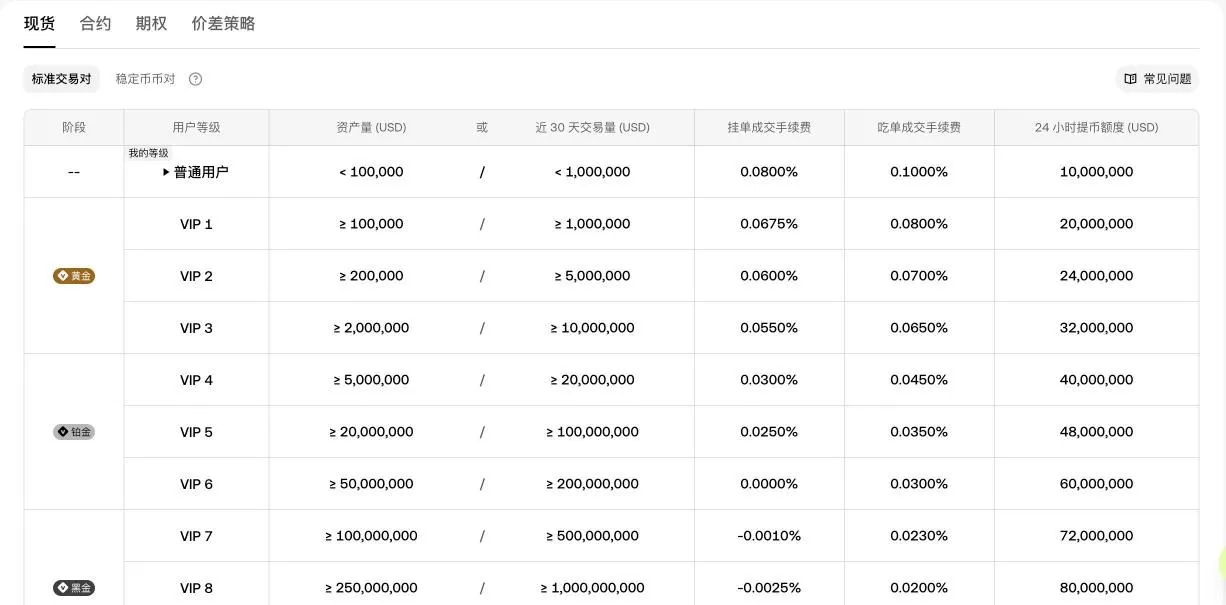Go to the 期权 tab
This screenshot has height=605, width=1226.
(152, 24)
